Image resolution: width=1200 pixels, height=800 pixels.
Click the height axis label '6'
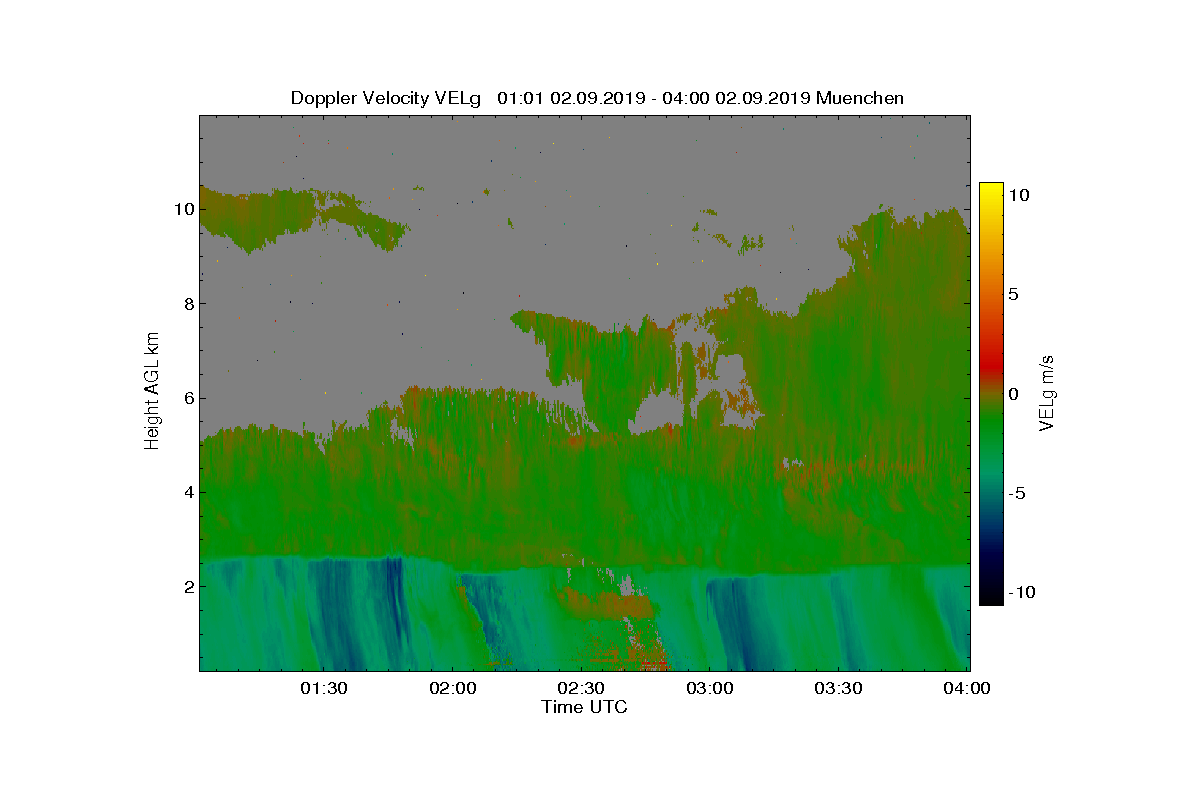click(x=188, y=398)
